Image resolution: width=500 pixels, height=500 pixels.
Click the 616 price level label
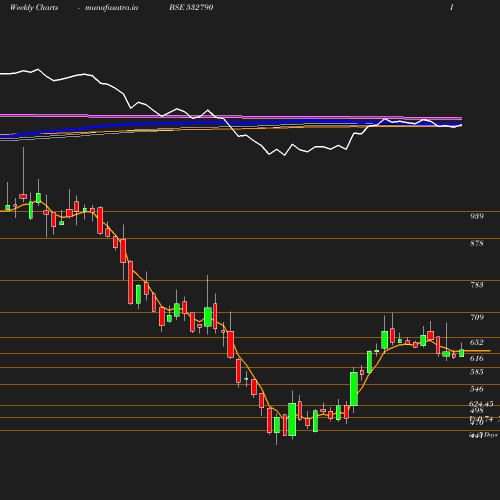[477, 358]
